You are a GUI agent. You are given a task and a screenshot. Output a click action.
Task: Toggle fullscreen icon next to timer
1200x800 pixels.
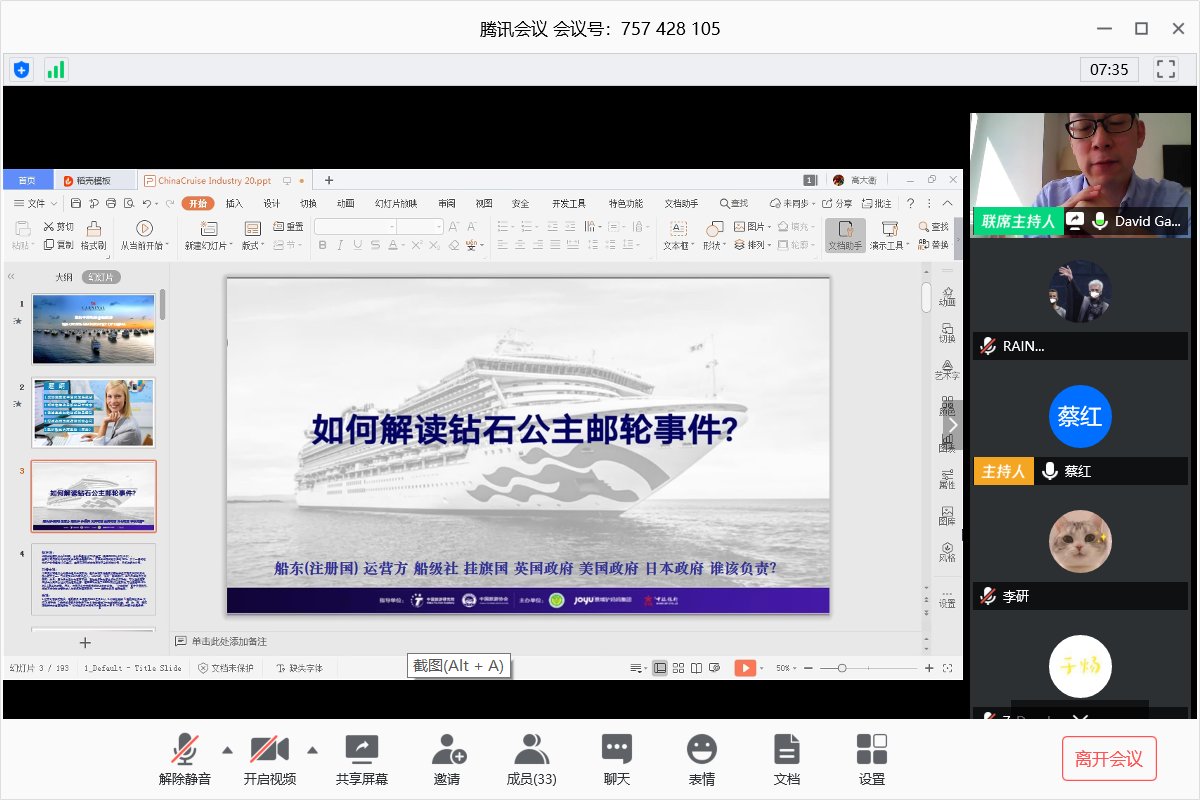point(1165,69)
